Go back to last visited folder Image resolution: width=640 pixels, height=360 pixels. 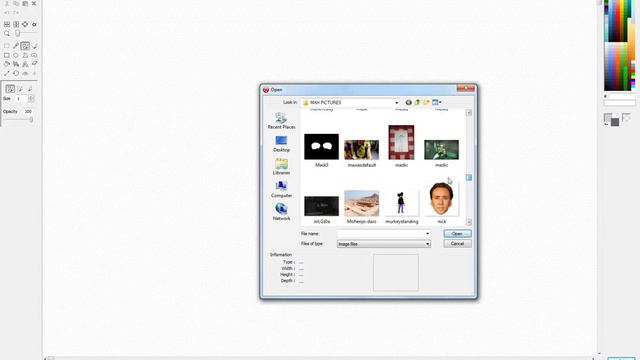(408, 102)
